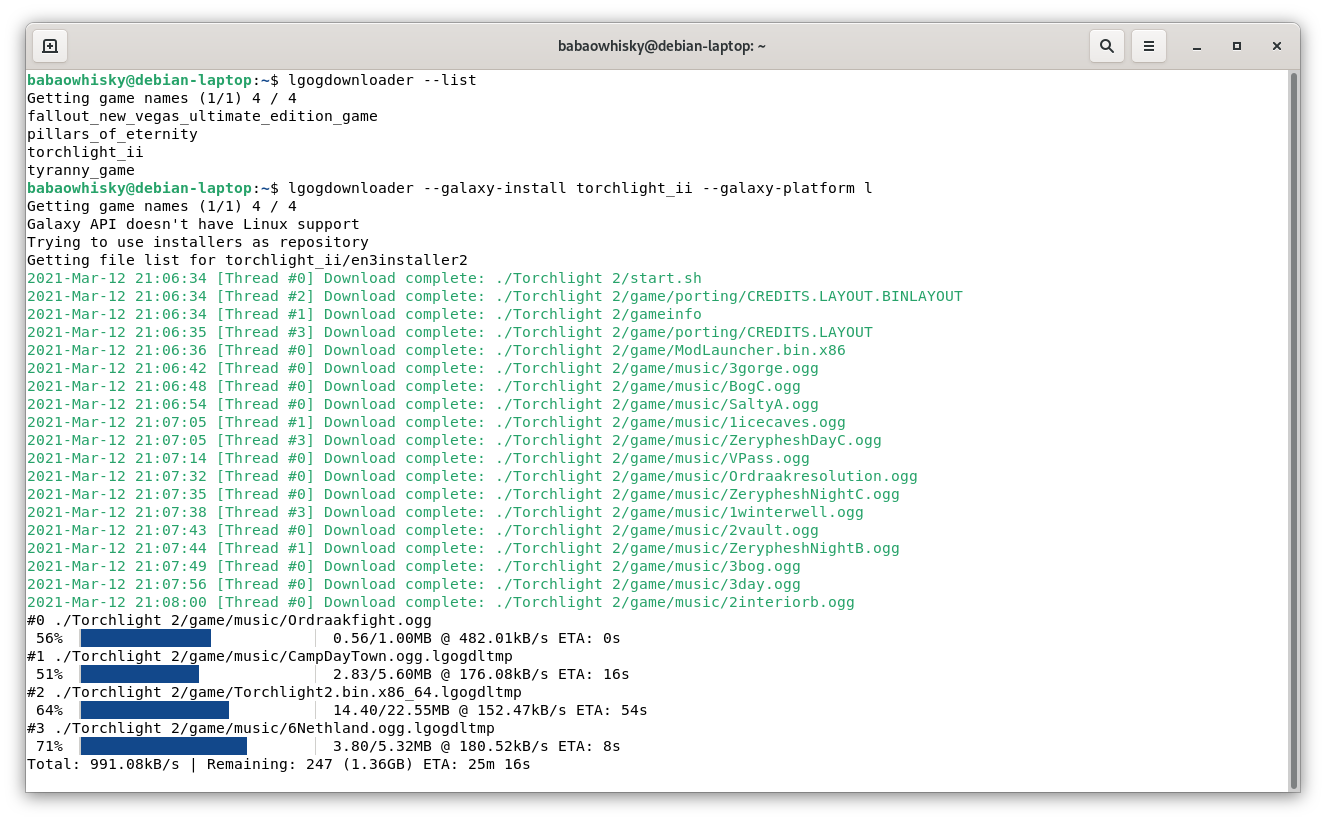This screenshot has height=821, width=1326.
Task: Click the 2vault.ogg download line
Action: [x=423, y=530]
